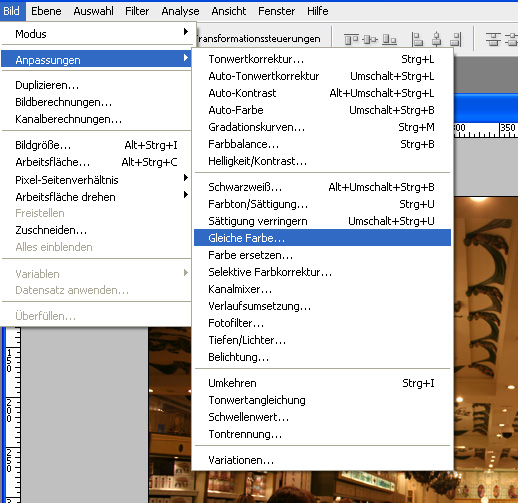Click the align bottom edges icon

(389, 39)
